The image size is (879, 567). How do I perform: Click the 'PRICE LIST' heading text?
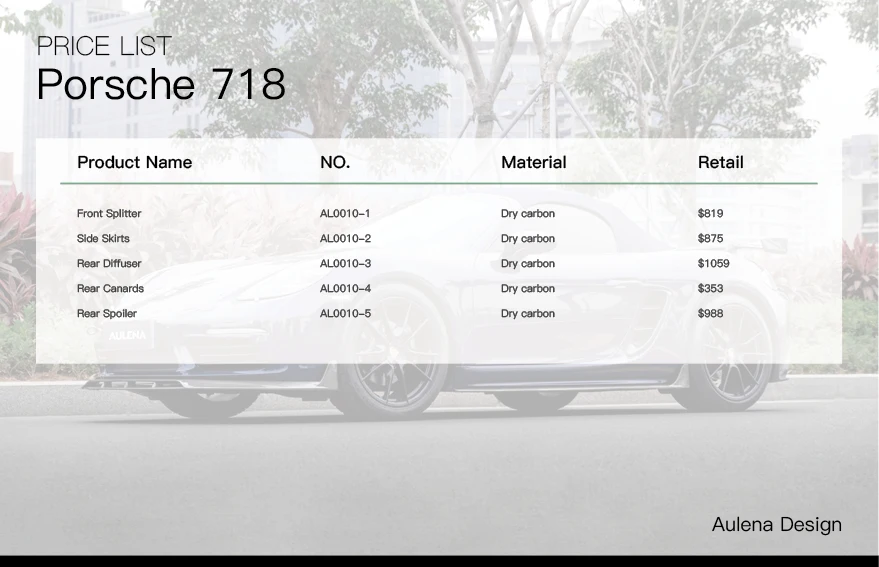[104, 46]
